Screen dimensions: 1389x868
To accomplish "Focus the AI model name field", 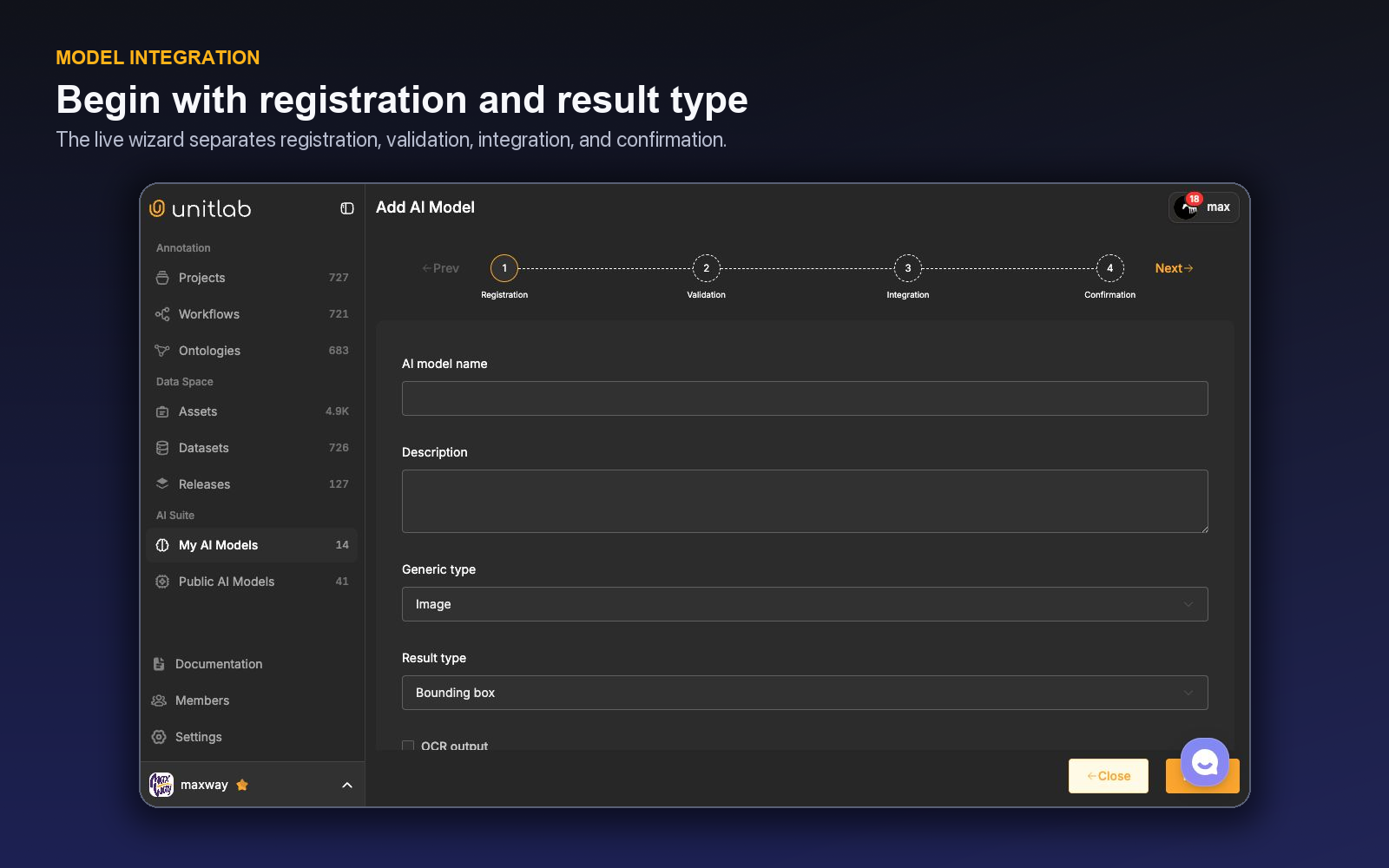I will pyautogui.click(x=805, y=398).
